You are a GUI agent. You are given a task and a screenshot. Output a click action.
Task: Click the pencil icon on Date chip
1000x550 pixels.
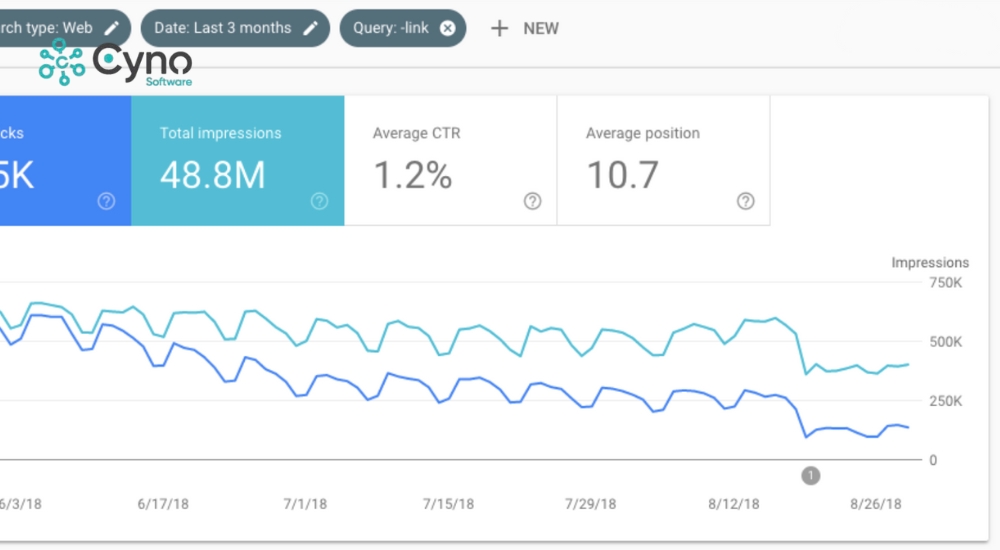tap(311, 28)
